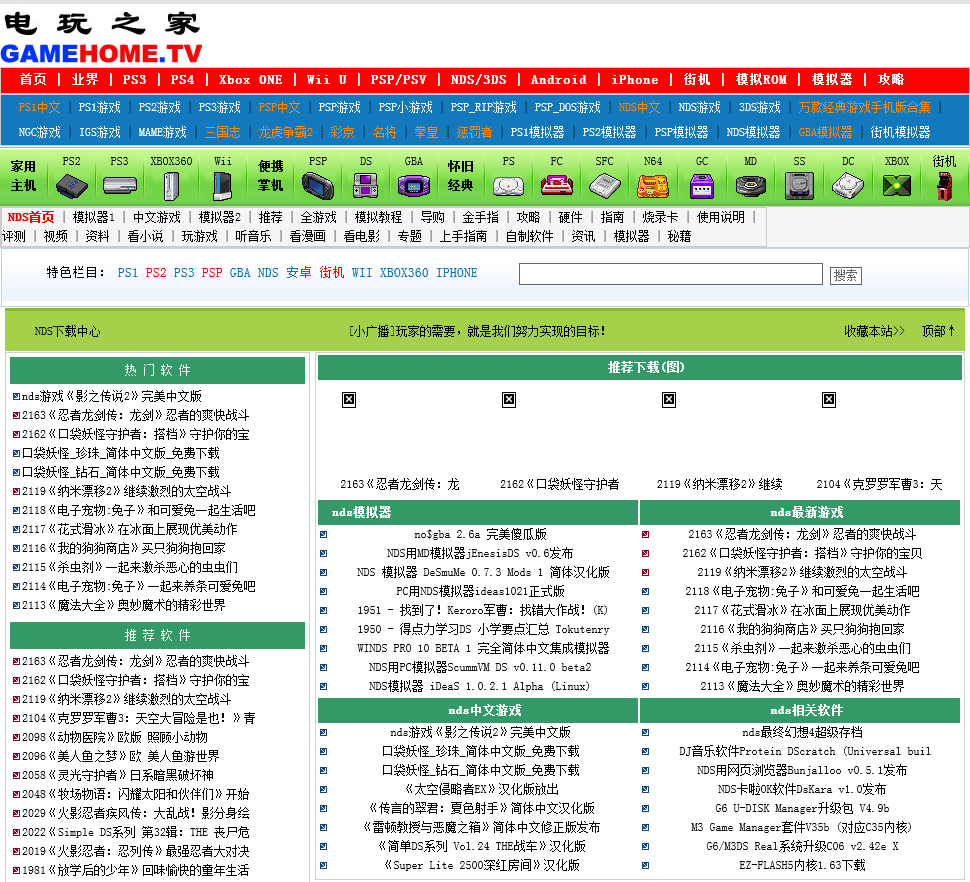Image resolution: width=970 pixels, height=882 pixels.
Task: Open no$gba 2.6a 完美傻瓜版 emulator link
Action: pyautogui.click(x=480, y=534)
